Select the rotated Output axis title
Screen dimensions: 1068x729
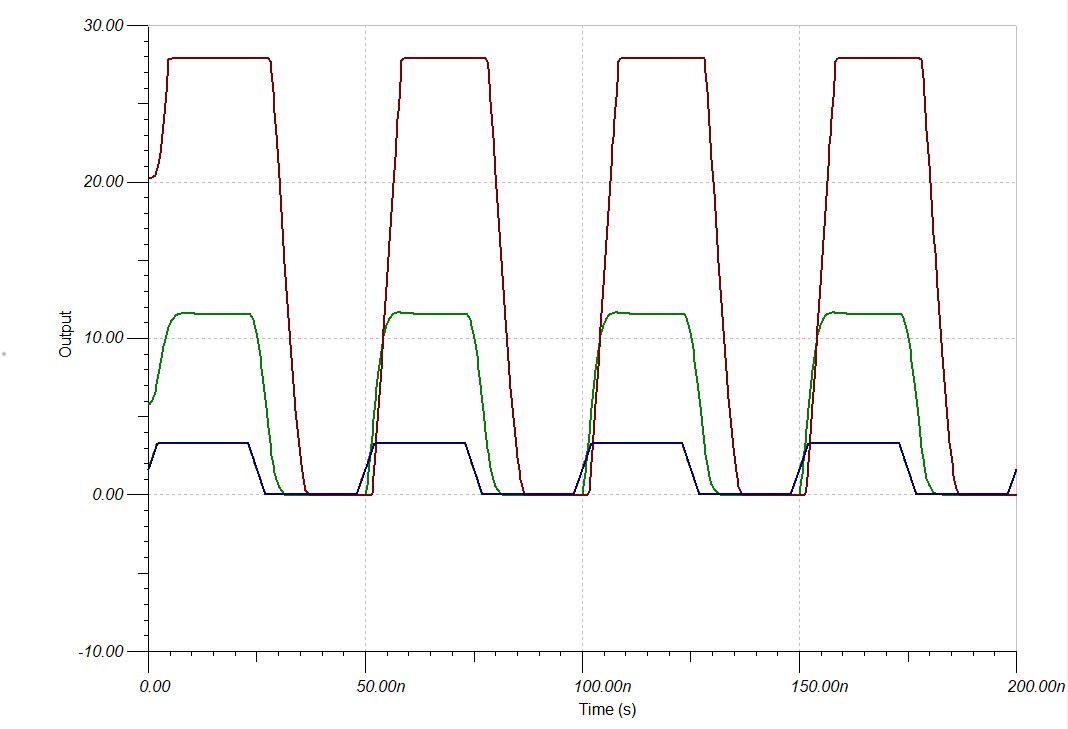click(65, 334)
